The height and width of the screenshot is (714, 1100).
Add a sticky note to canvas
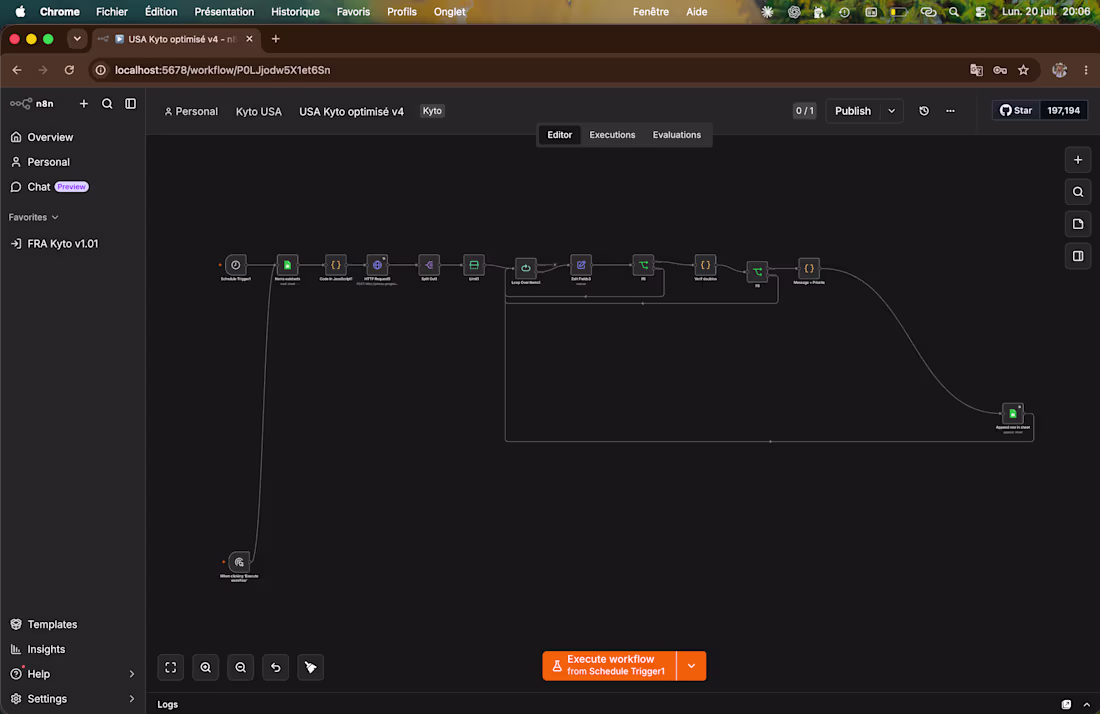[x=1078, y=224]
